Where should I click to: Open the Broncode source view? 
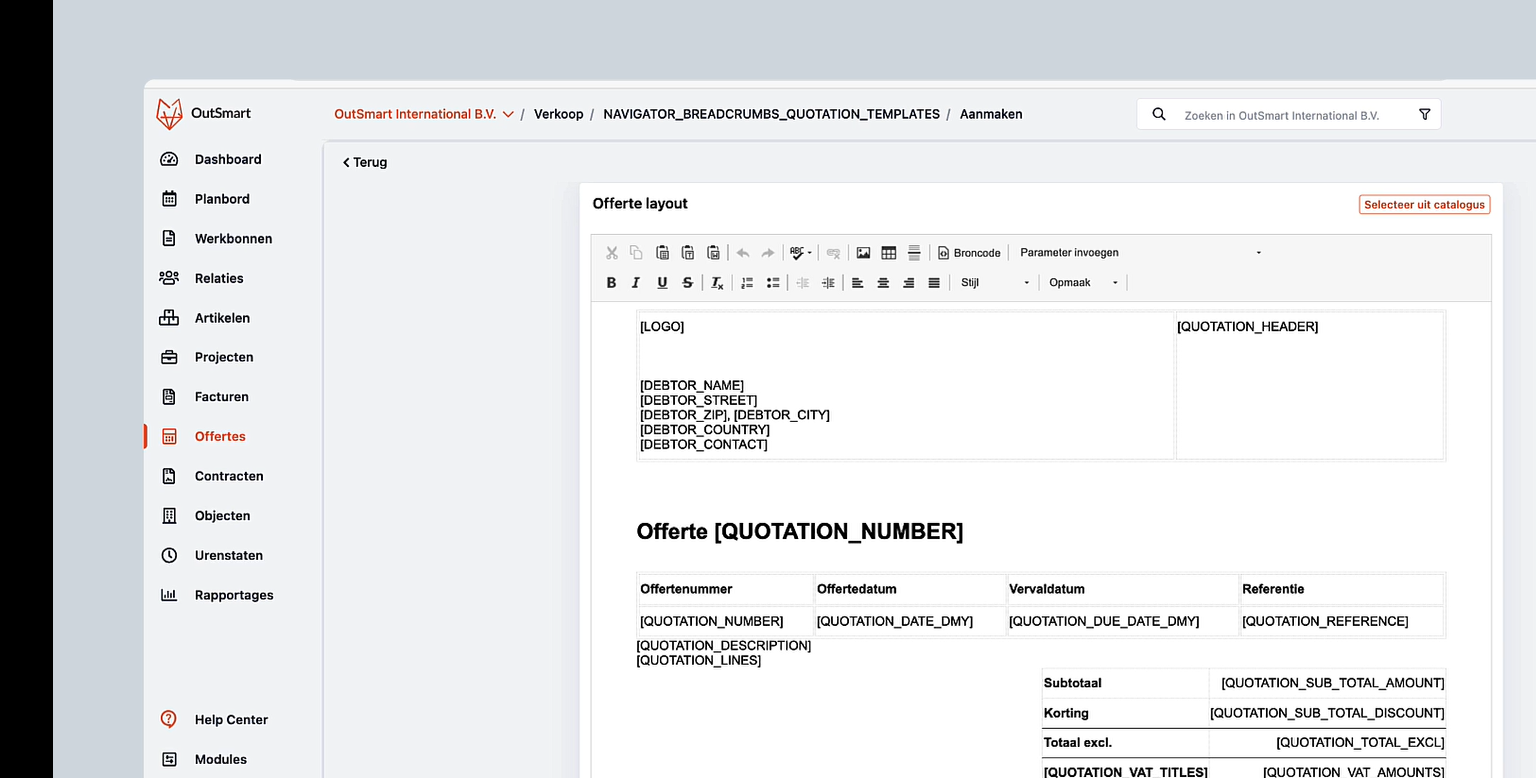point(968,252)
